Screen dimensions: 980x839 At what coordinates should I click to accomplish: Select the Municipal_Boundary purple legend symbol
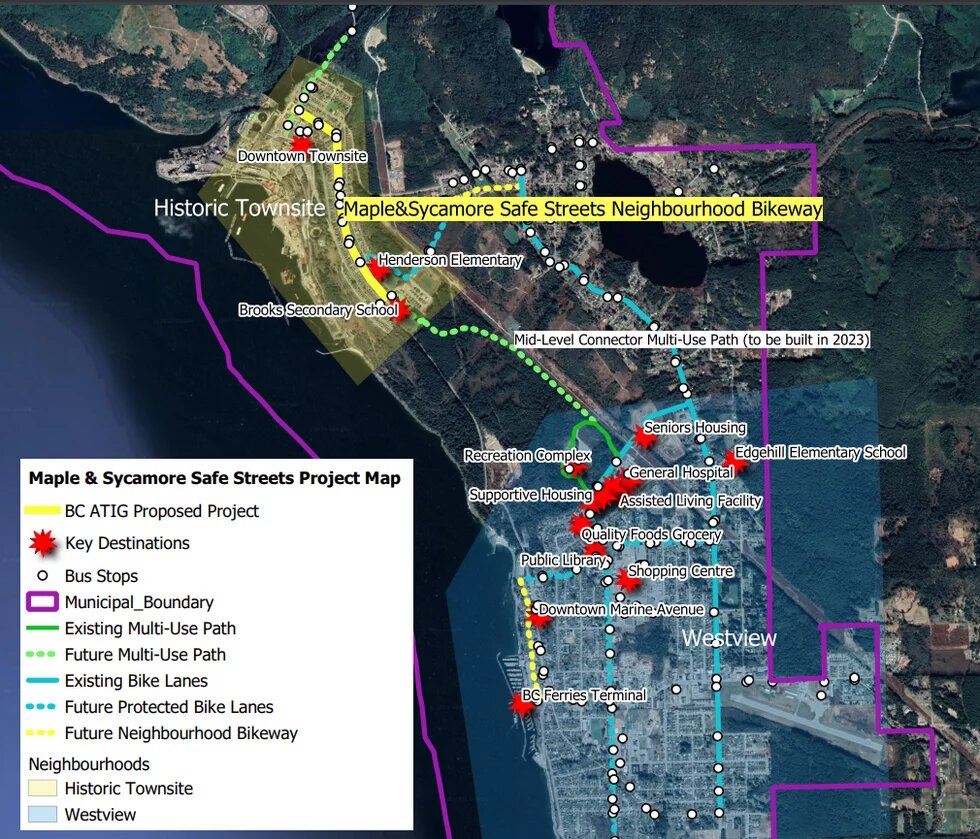42,603
